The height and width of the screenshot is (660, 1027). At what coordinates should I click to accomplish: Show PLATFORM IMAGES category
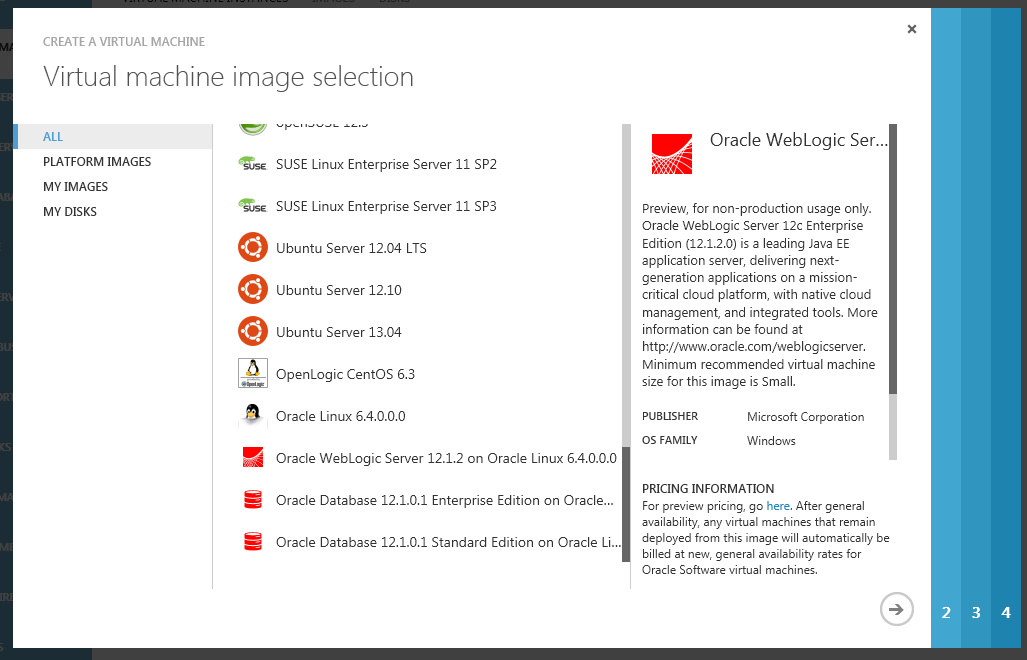[97, 162]
